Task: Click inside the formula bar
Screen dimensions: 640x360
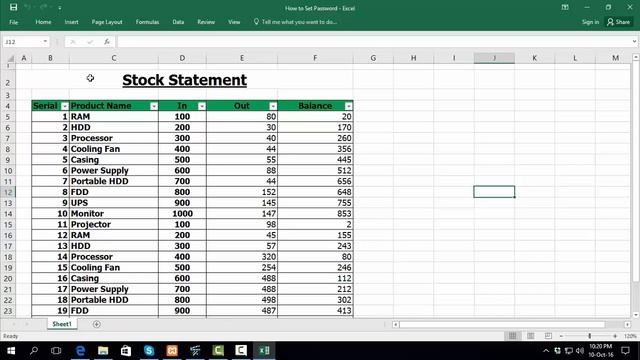Action: [373, 42]
